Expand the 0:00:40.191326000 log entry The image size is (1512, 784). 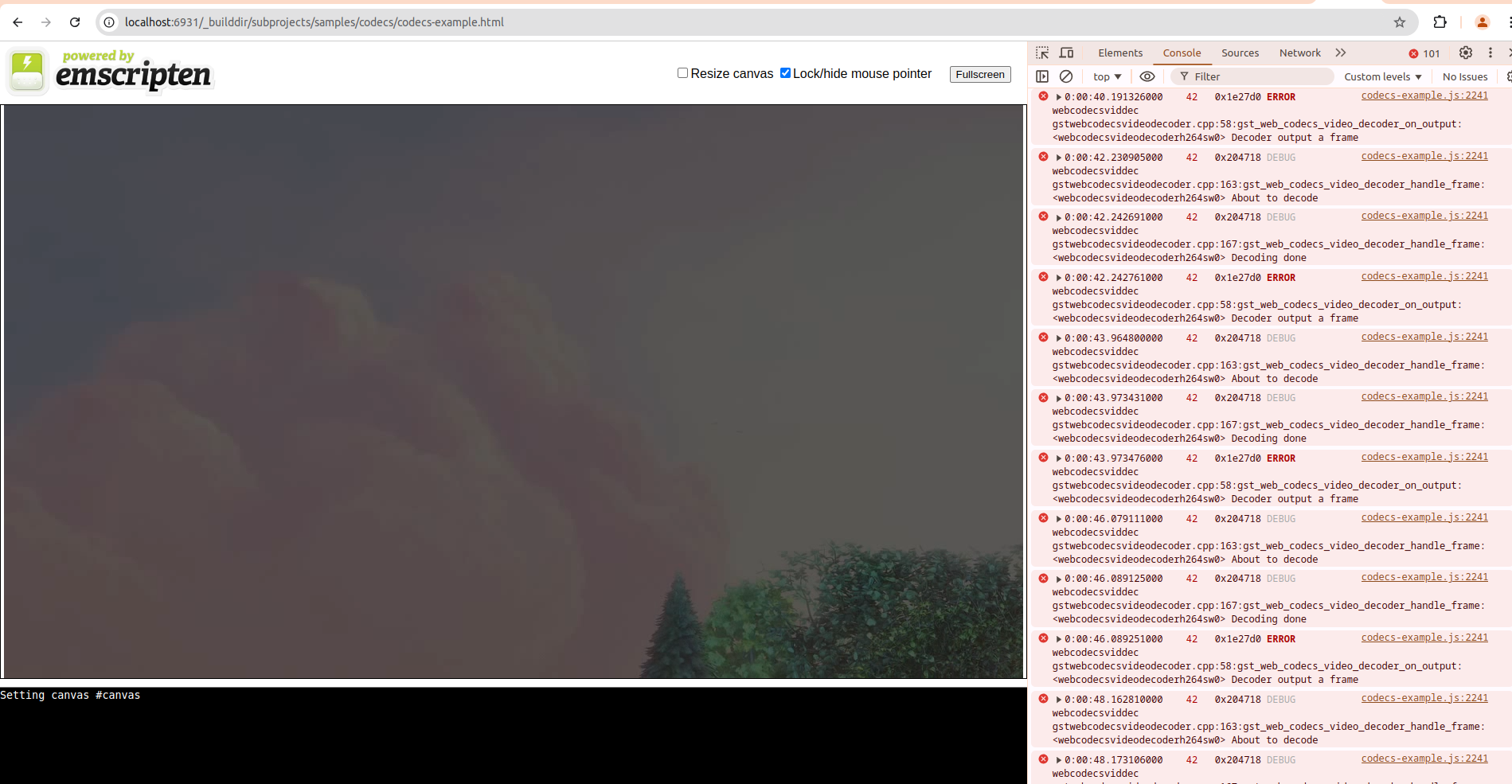click(1059, 97)
